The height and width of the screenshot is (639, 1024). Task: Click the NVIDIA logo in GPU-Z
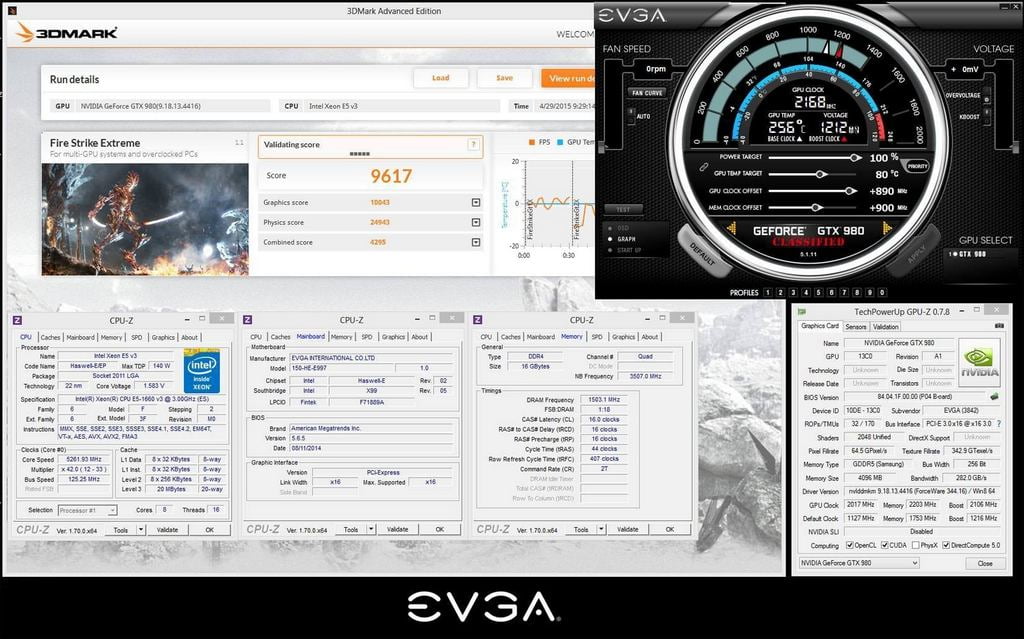click(978, 360)
